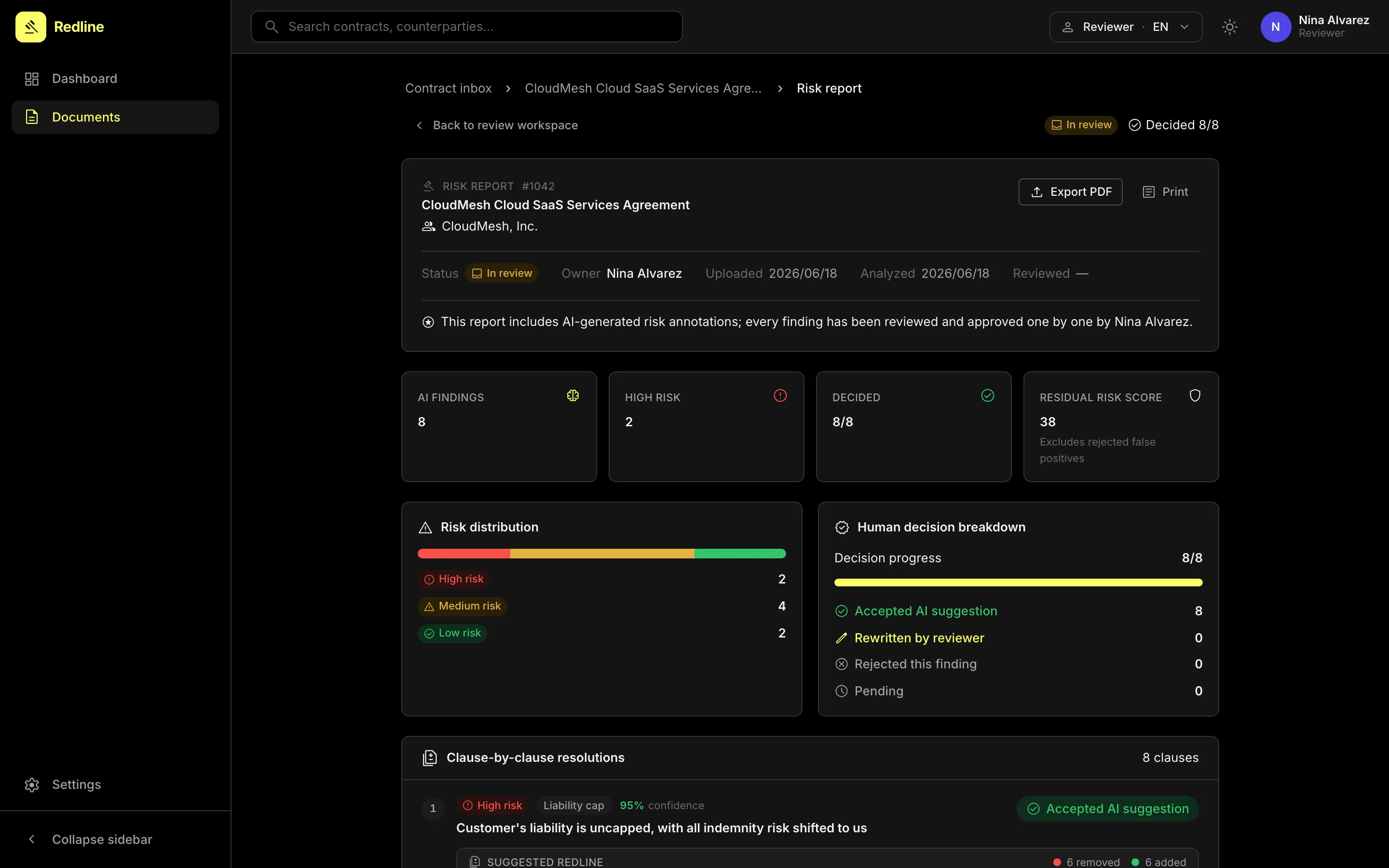Click the Human decision breakdown badge icon

coord(842,528)
